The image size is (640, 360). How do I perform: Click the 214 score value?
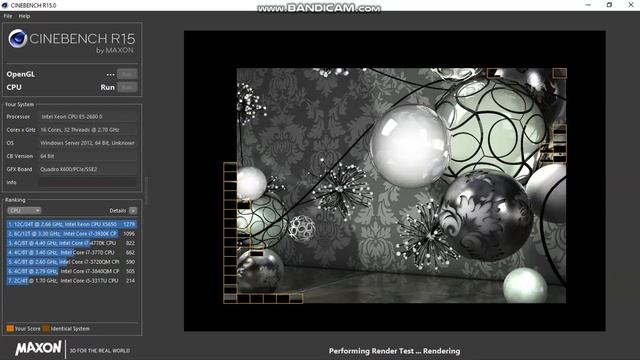click(130, 280)
